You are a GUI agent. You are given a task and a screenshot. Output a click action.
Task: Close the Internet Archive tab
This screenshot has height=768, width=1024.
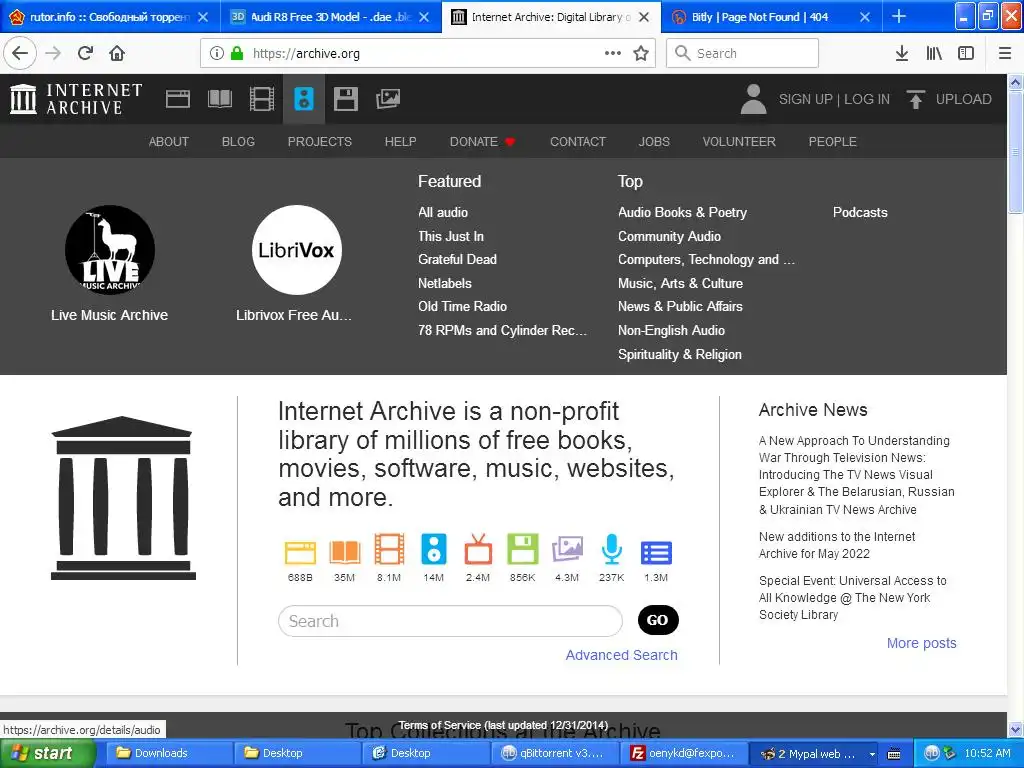644,17
